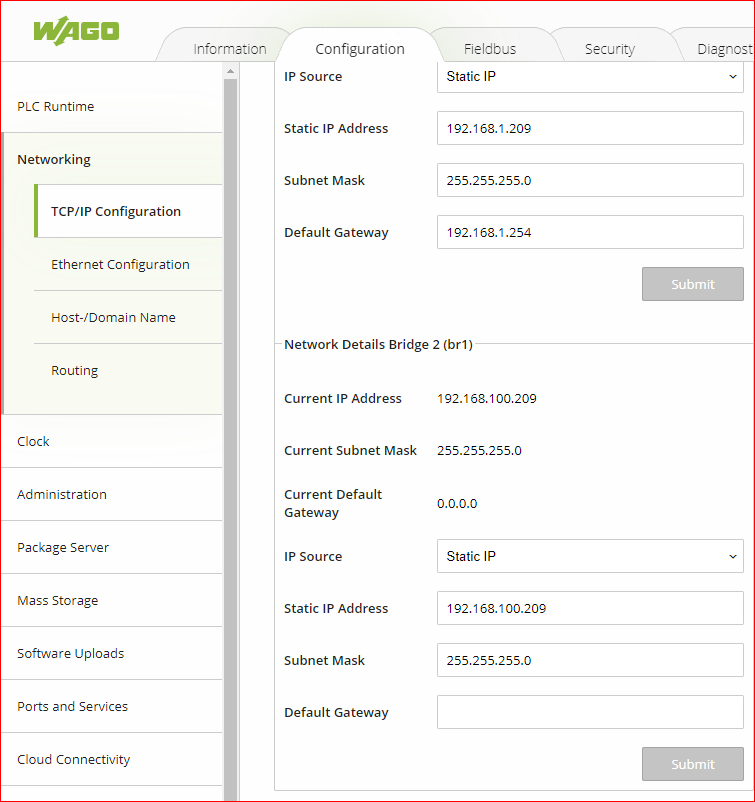Open PLC Runtime in the sidebar
Screen dimensions: 755x802
[56, 107]
